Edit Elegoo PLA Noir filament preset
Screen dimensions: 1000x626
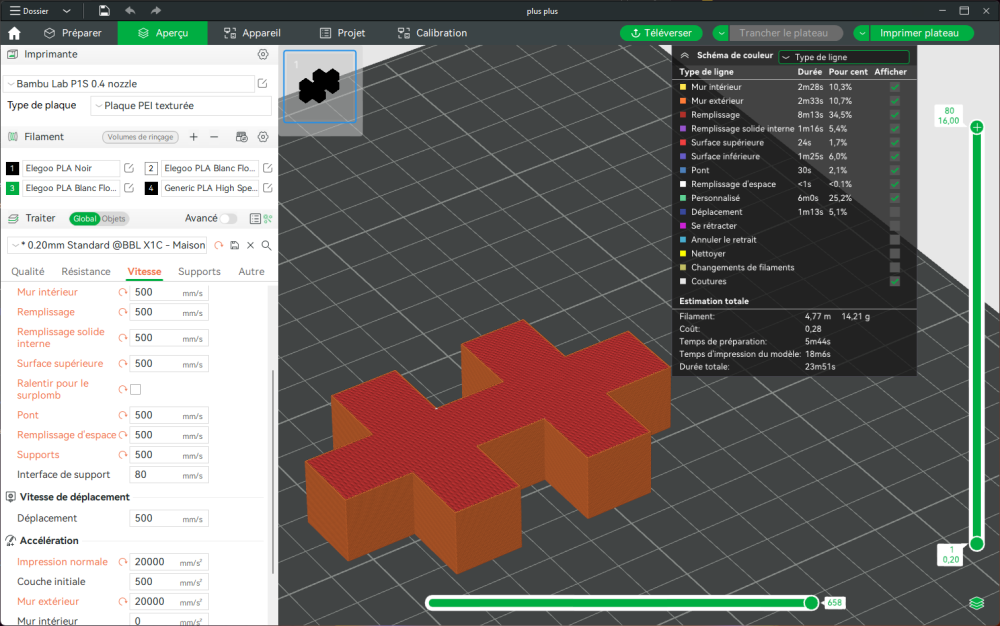tap(129, 168)
